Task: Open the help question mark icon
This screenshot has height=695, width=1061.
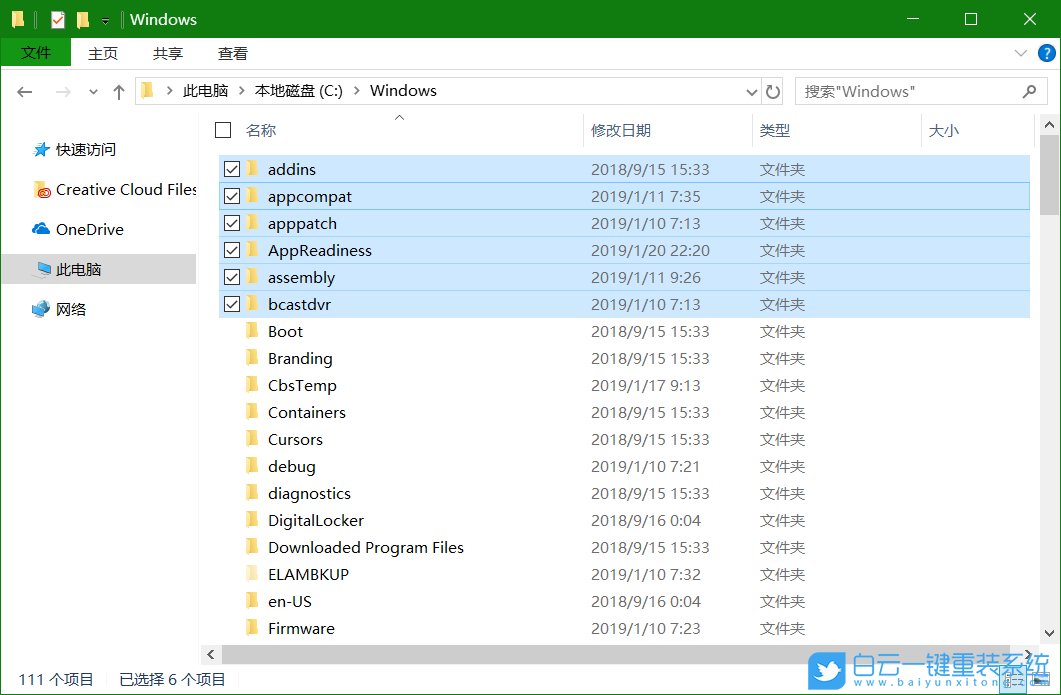Action: tap(1046, 53)
